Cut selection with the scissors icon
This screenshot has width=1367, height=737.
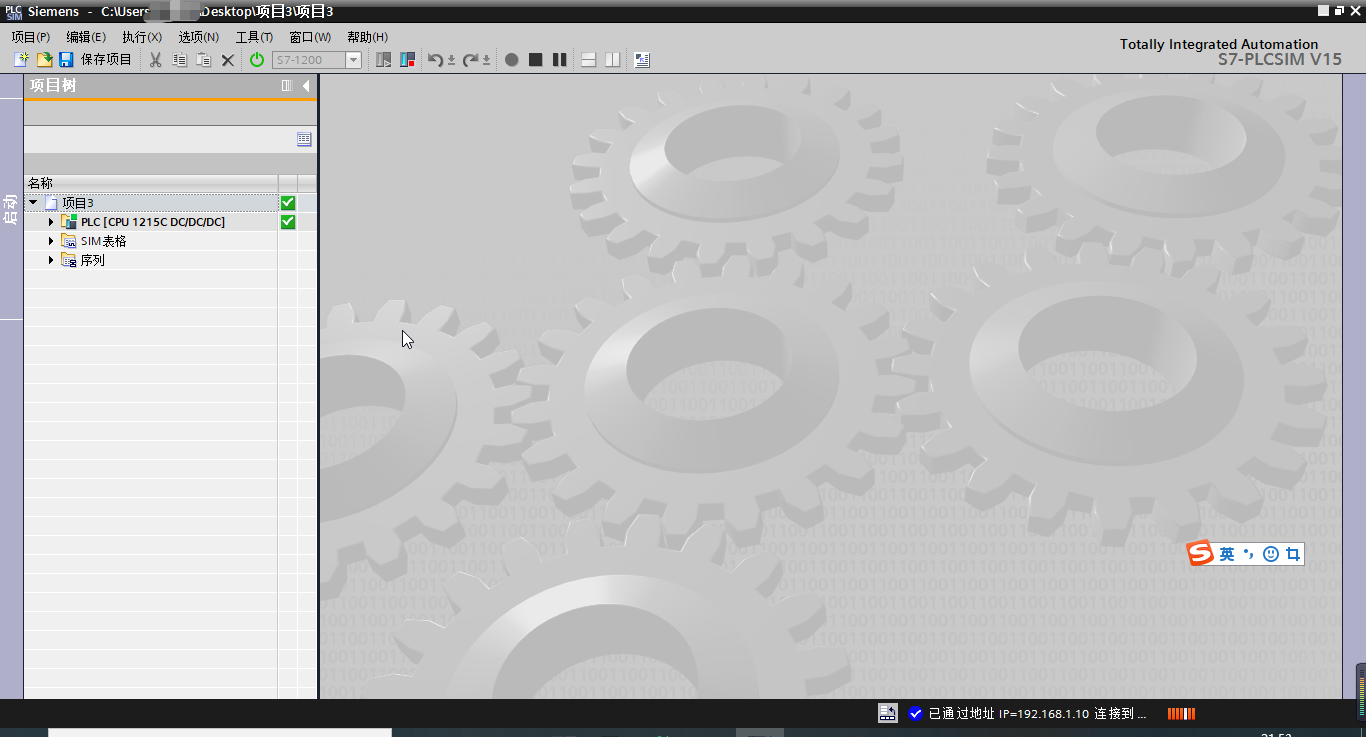[x=155, y=60]
